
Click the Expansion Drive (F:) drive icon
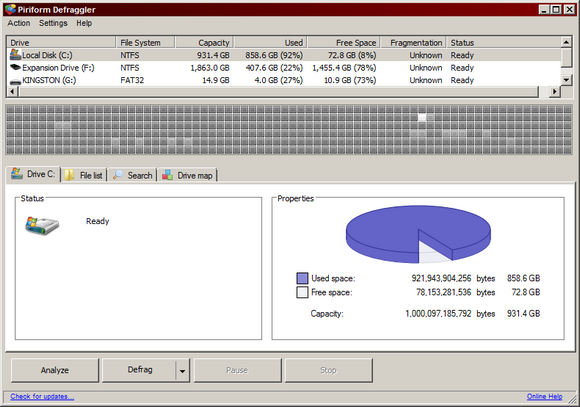coord(15,67)
